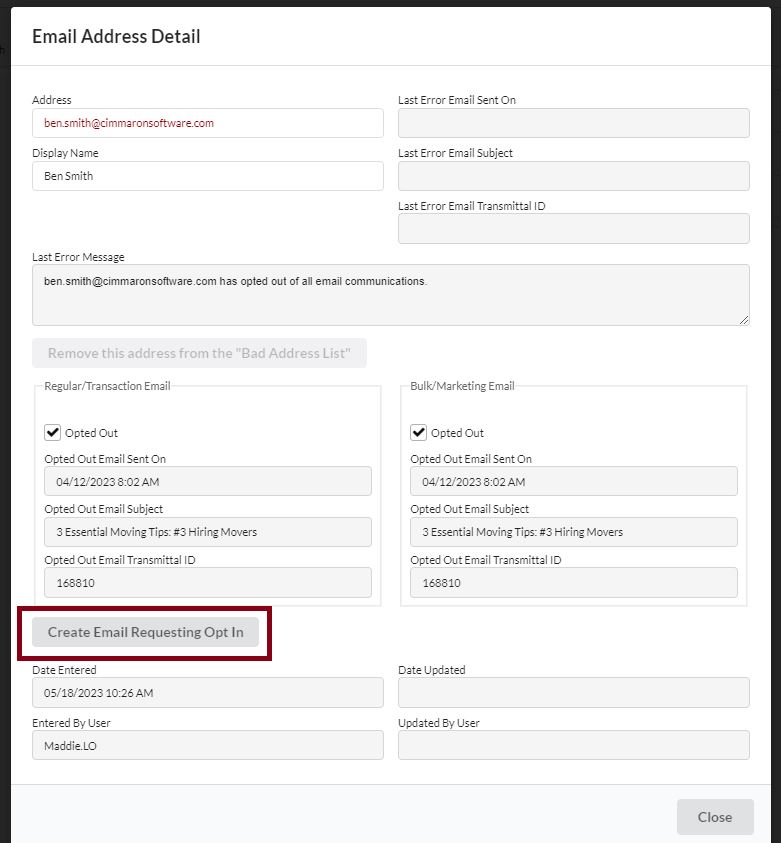This screenshot has height=843, width=781.
Task: Select the Last Error Email Sent On field
Action: tap(573, 123)
